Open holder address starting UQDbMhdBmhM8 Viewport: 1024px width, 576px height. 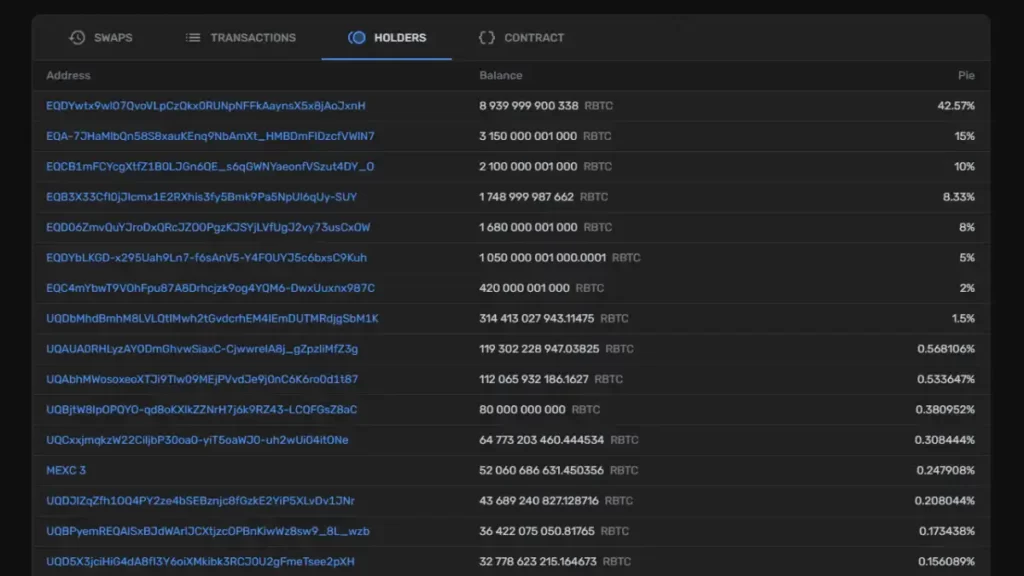point(212,319)
